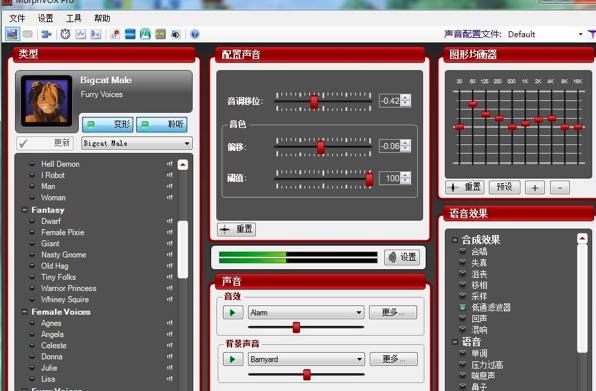Select the I Robot voice
This screenshot has height=391, width=596.
[x=53, y=175]
